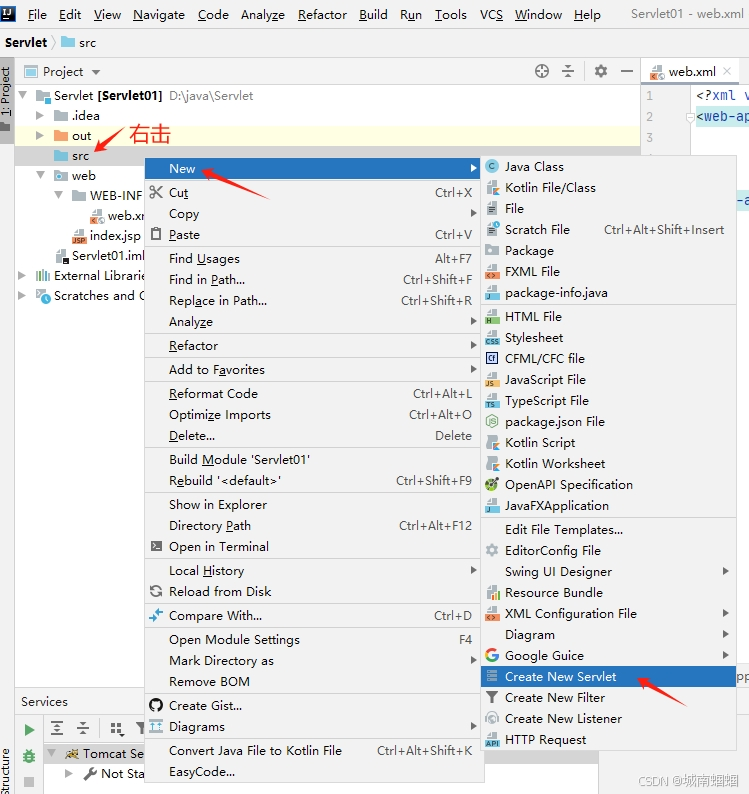749x794 pixels.
Task: Select Open in Terminal
Action: click(x=312, y=546)
